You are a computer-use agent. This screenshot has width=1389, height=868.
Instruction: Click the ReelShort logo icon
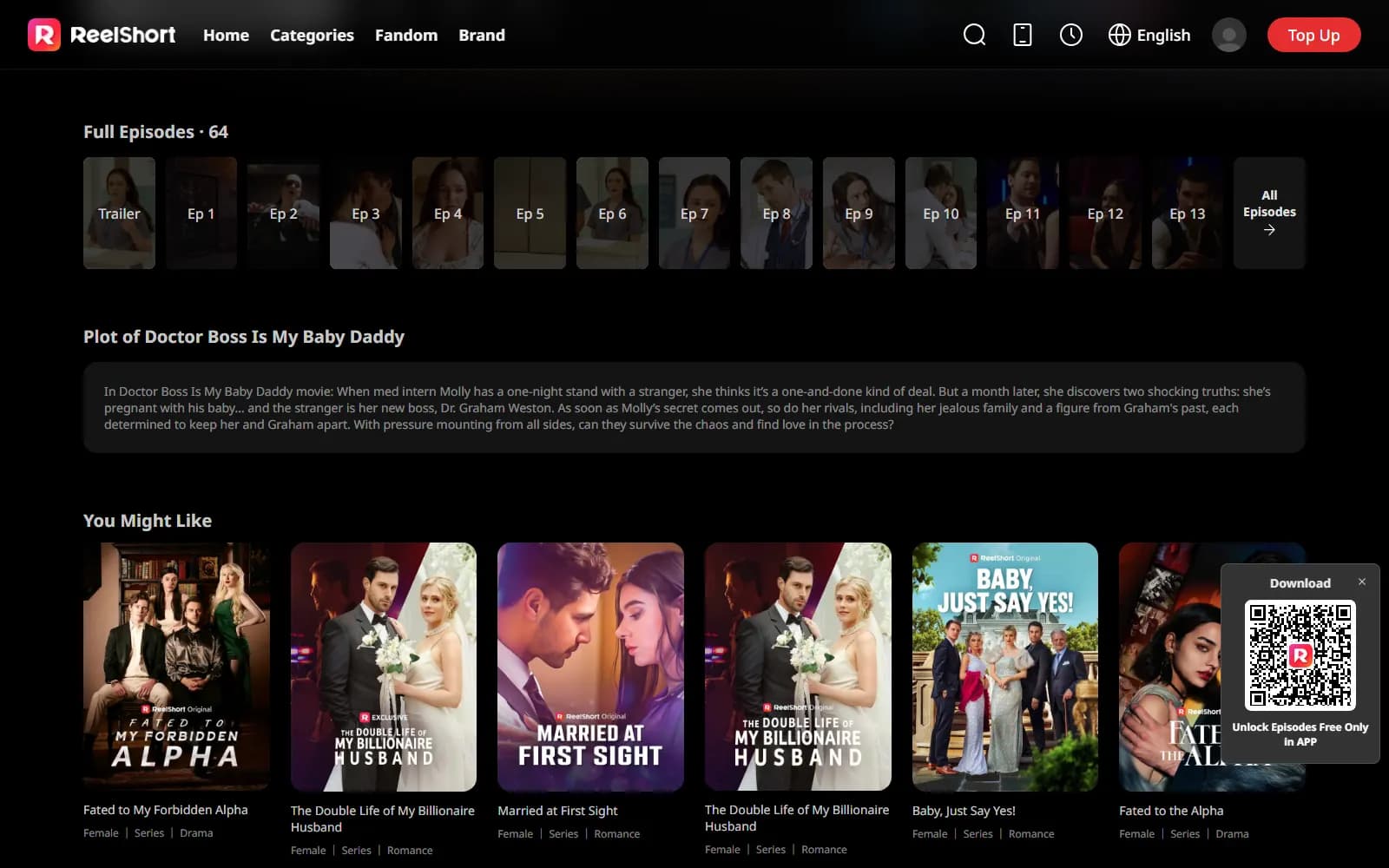tap(44, 35)
